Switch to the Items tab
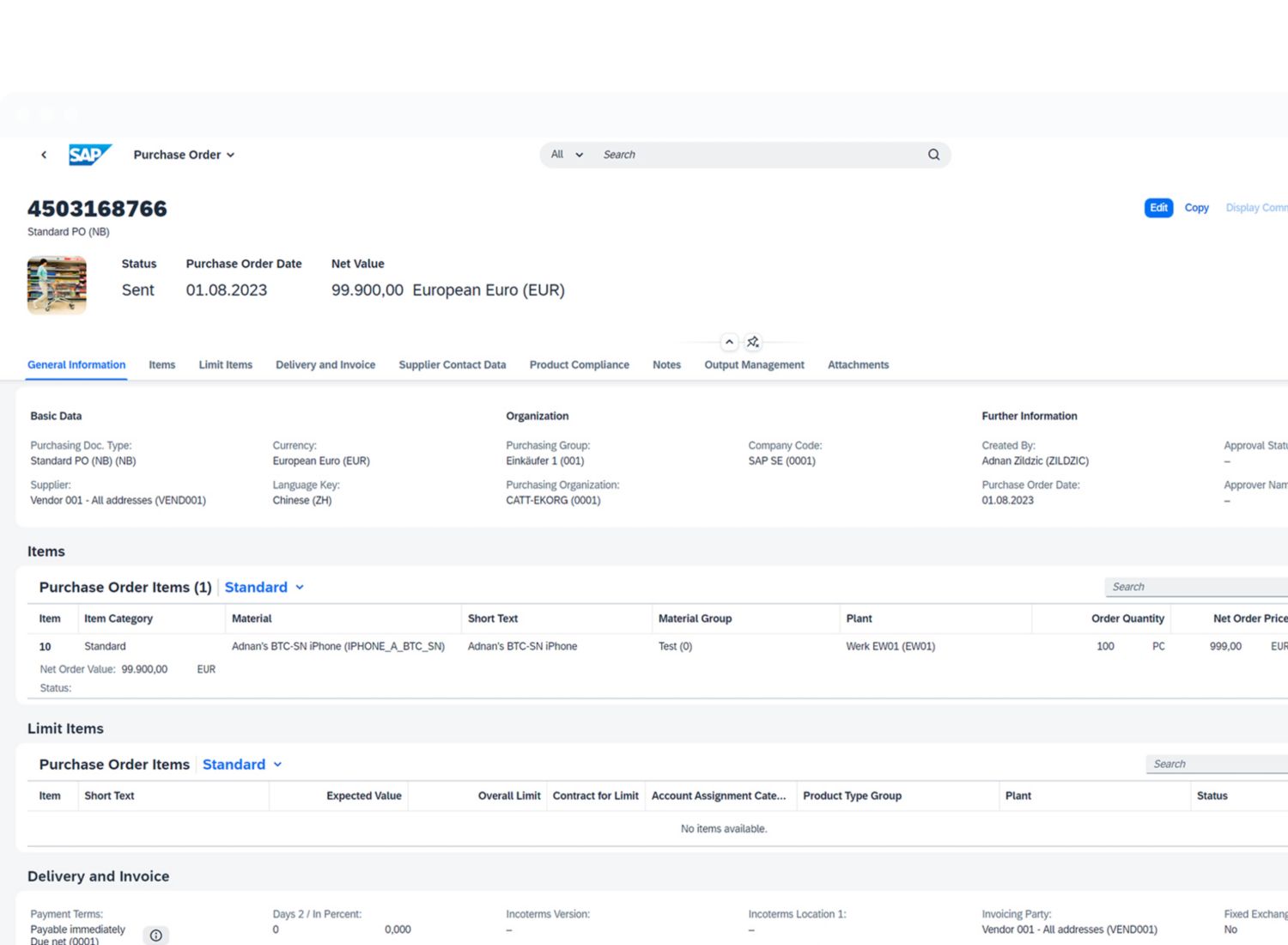 [x=161, y=365]
